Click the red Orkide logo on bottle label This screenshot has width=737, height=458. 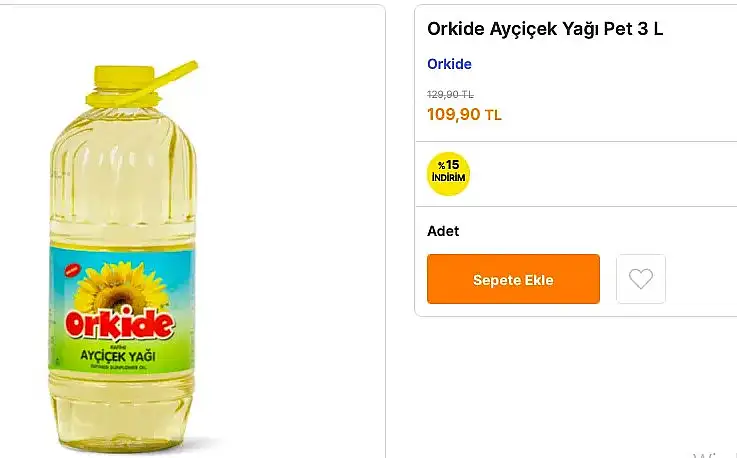(120, 323)
